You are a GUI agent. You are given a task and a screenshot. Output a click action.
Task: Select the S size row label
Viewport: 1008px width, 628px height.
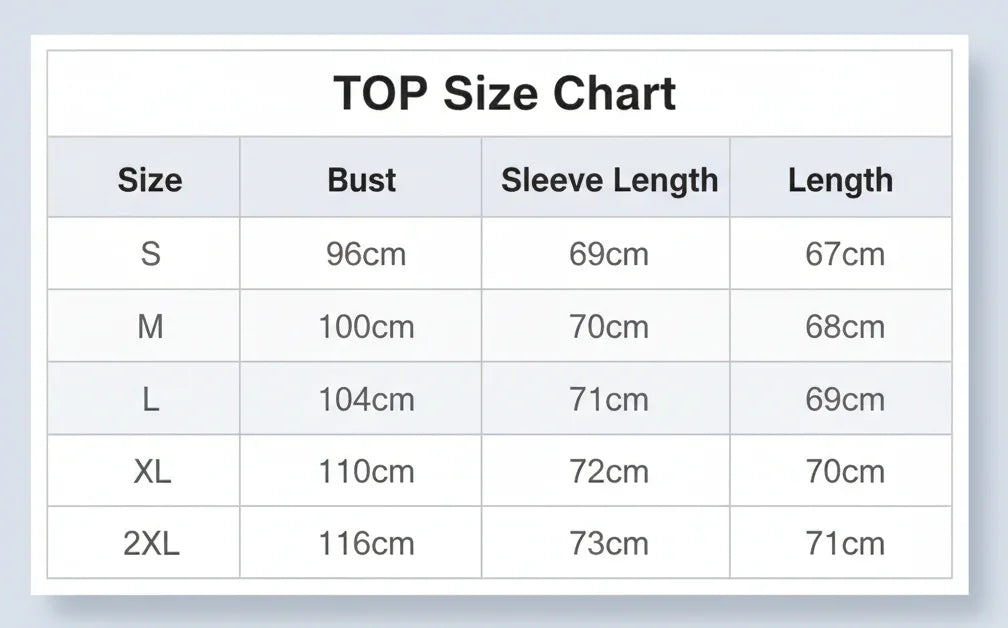coord(150,254)
